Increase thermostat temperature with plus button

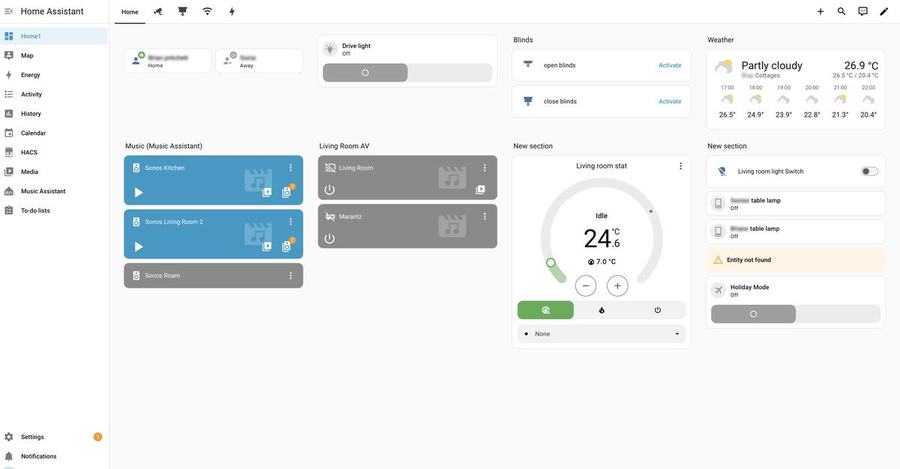click(617, 286)
